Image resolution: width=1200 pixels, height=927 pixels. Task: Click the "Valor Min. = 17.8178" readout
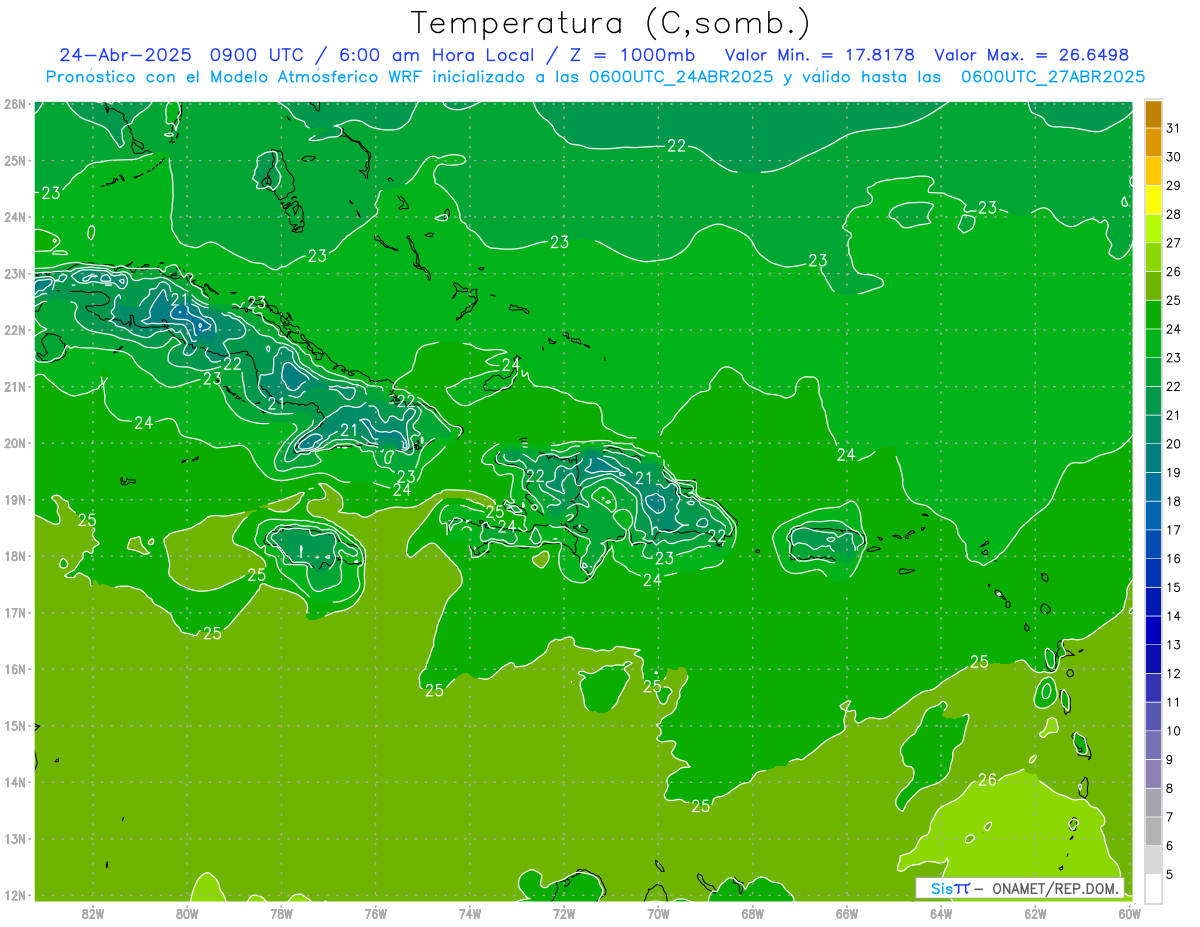pos(821,55)
